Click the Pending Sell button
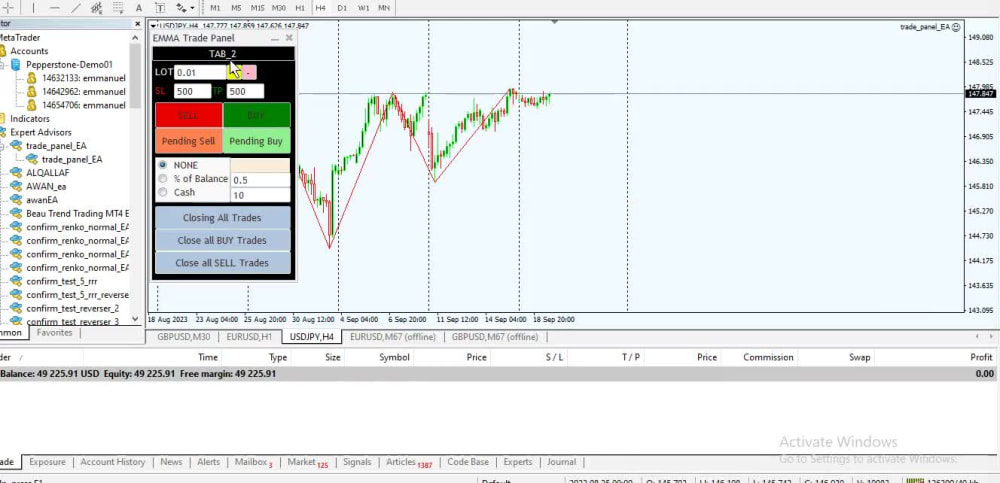 189,141
